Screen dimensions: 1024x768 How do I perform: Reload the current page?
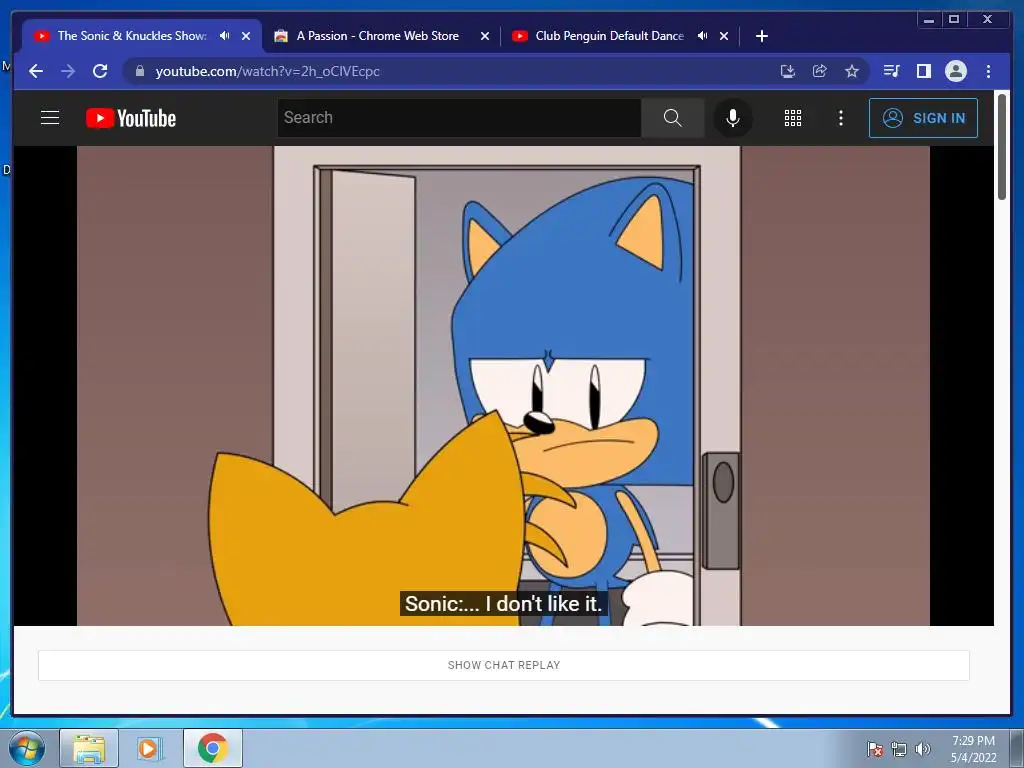pos(100,71)
